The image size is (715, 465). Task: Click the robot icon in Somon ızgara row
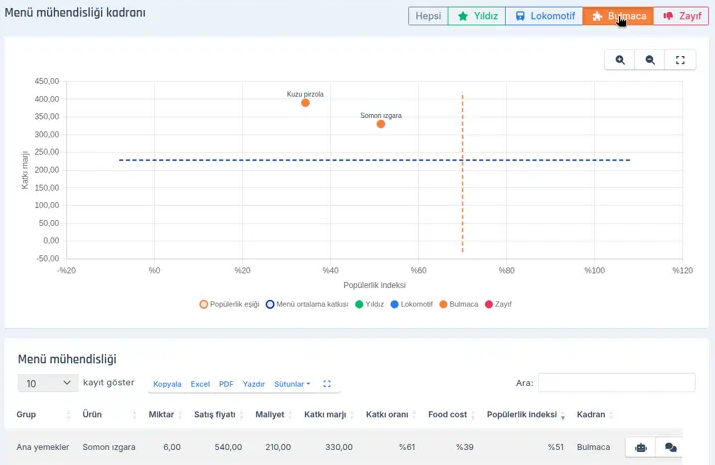tap(641, 447)
